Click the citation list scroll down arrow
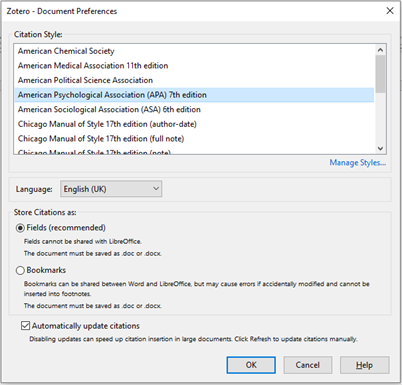The width and height of the screenshot is (402, 385). tap(380, 148)
